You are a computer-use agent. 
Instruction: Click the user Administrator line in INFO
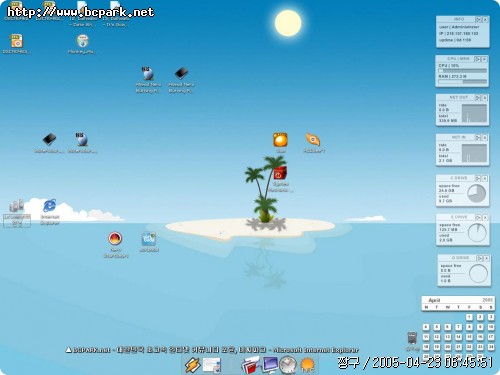(x=459, y=27)
